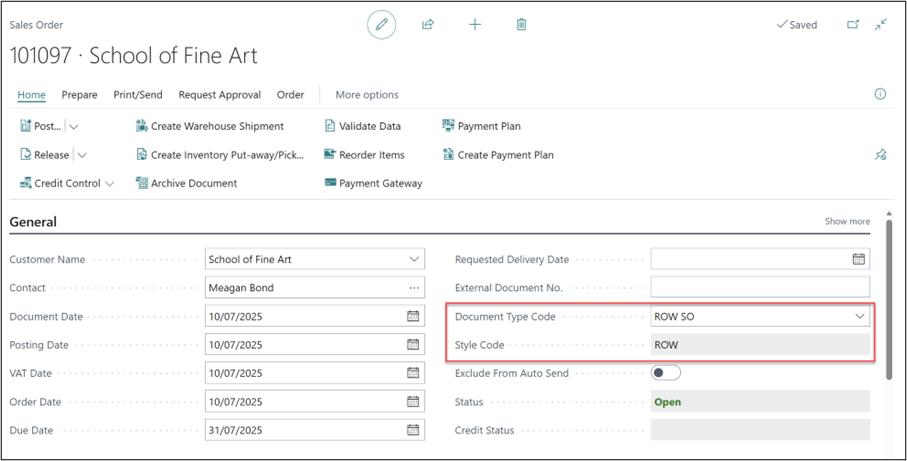Click the pin action bar icon
This screenshot has width=907, height=461.
[880, 155]
